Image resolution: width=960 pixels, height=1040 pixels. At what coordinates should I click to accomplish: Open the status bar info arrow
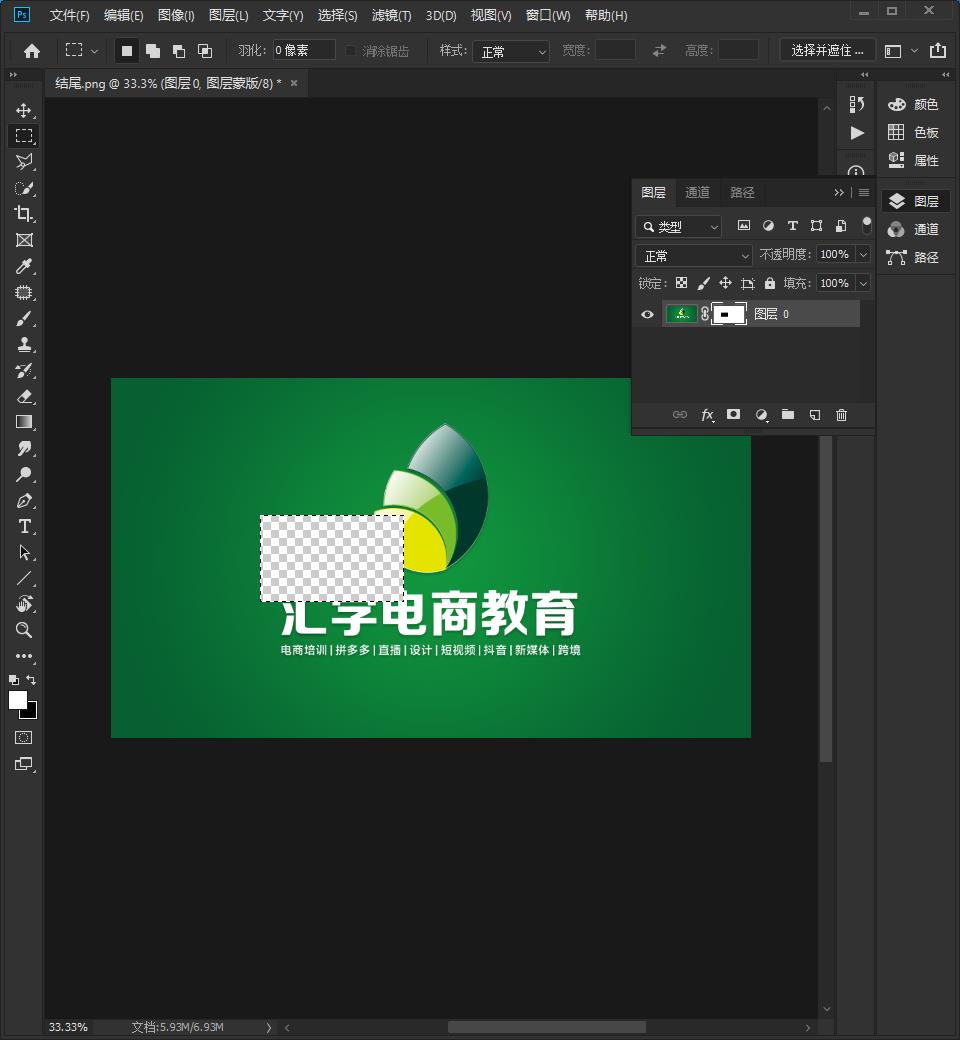(269, 1027)
